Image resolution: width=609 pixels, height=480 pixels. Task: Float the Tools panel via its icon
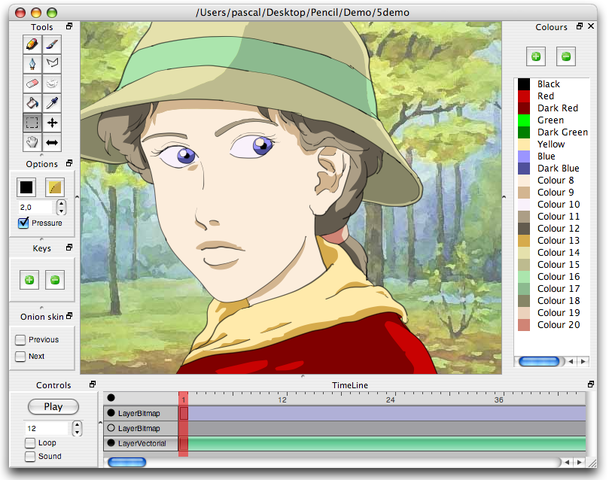pos(69,26)
